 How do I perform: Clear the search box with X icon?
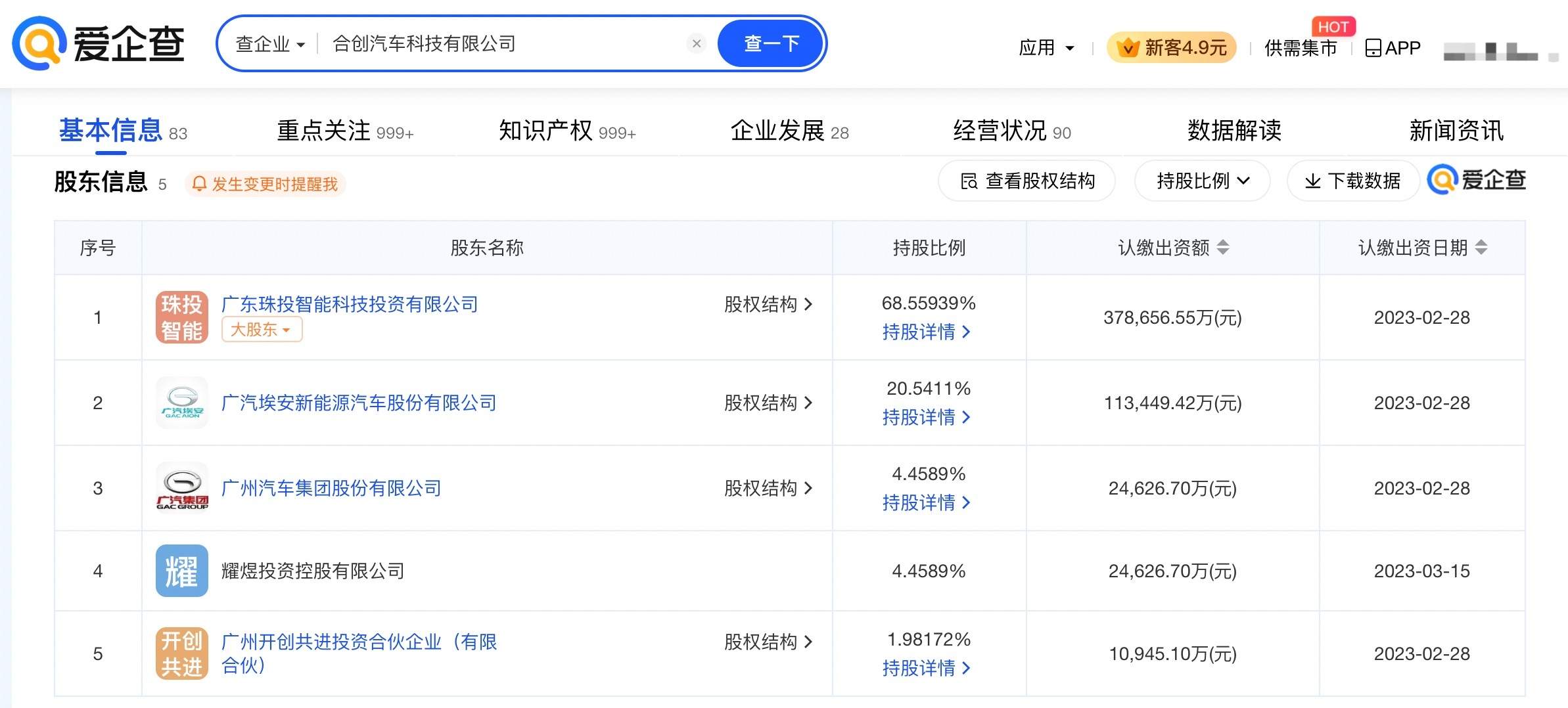(x=697, y=43)
